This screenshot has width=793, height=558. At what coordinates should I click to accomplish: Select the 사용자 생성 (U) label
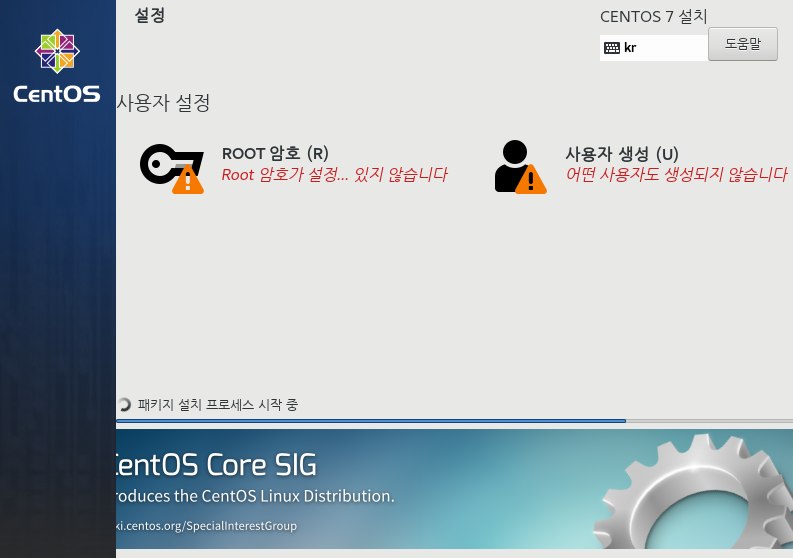tap(622, 154)
